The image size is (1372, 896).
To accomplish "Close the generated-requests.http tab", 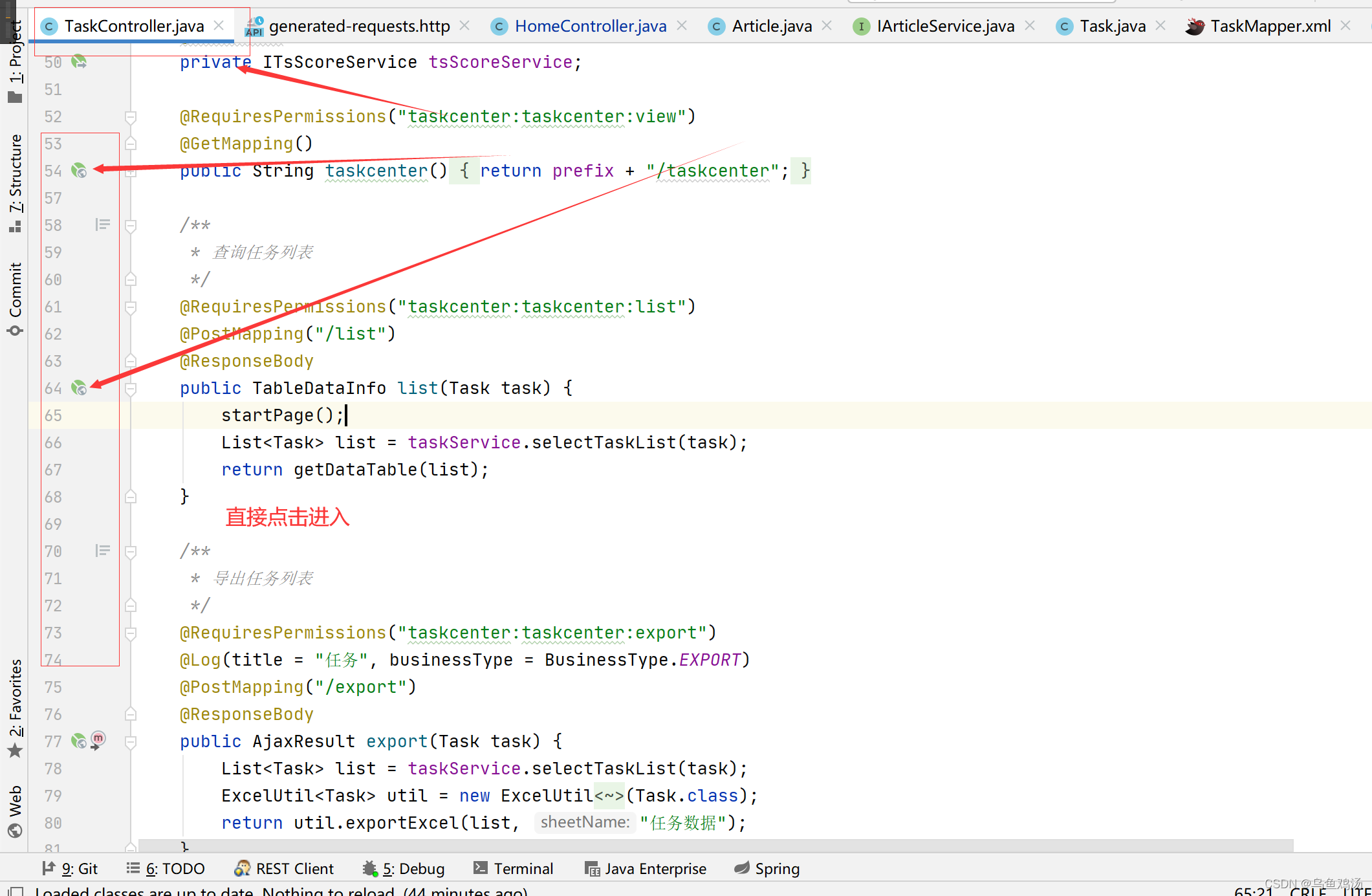I will 464,26.
